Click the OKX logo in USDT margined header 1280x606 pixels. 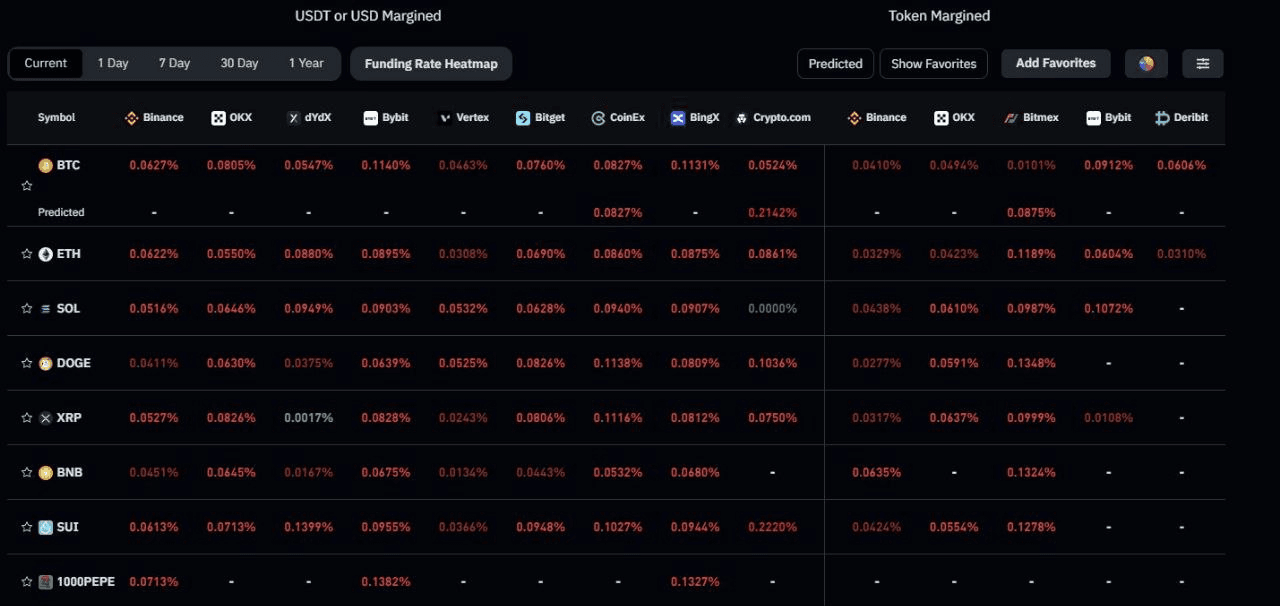click(218, 118)
